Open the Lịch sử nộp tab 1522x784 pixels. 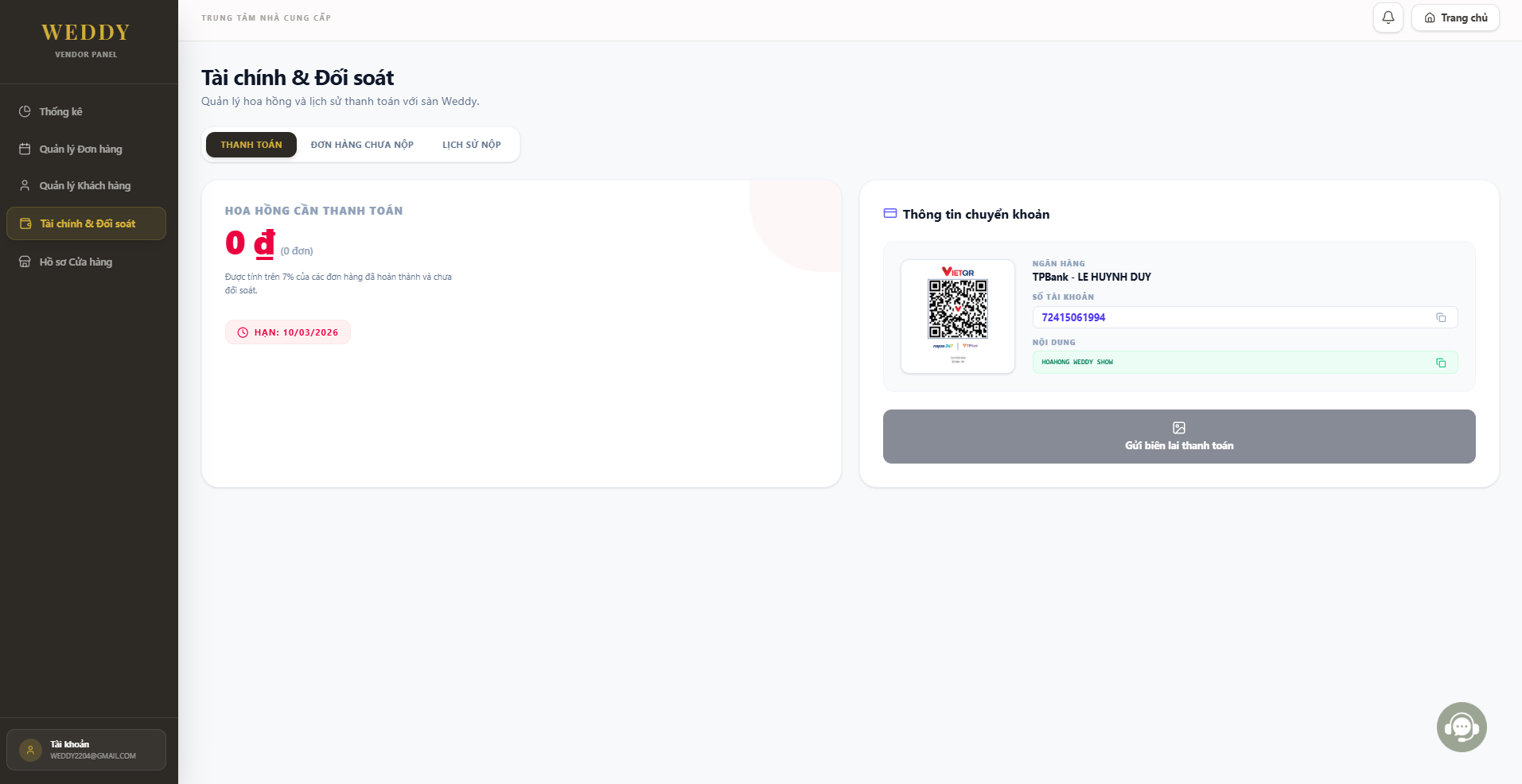point(472,145)
